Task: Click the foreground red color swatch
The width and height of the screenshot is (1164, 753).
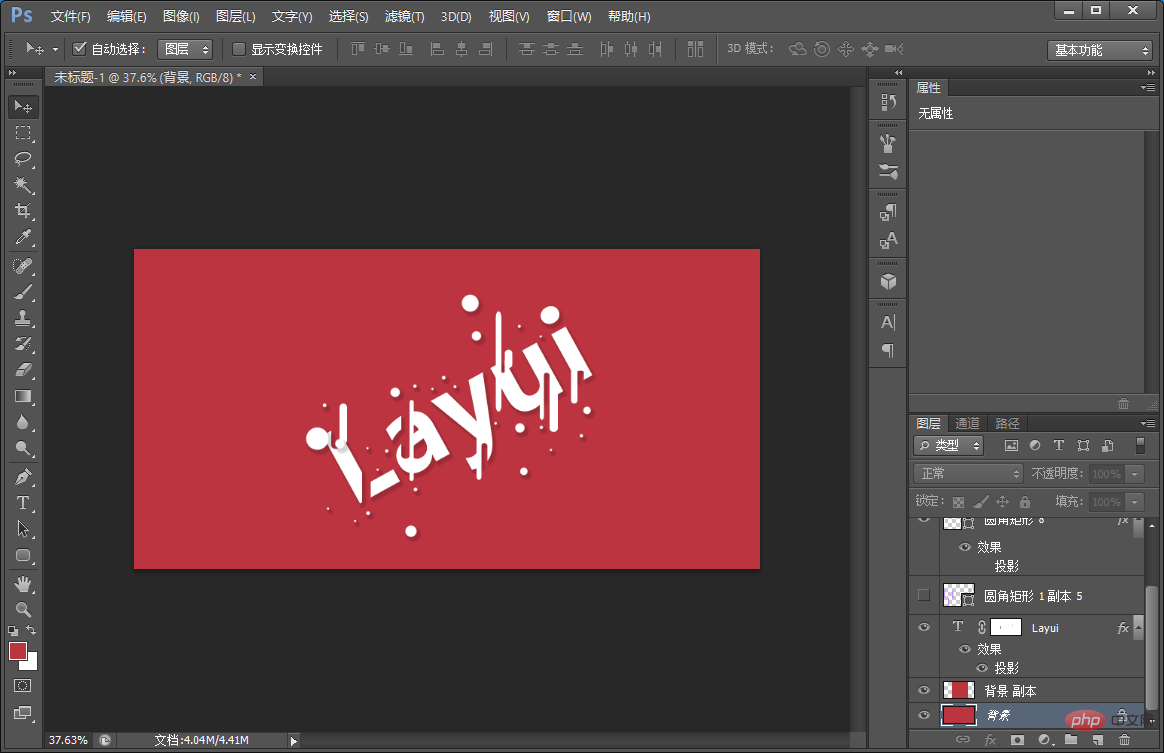Action: [18, 651]
